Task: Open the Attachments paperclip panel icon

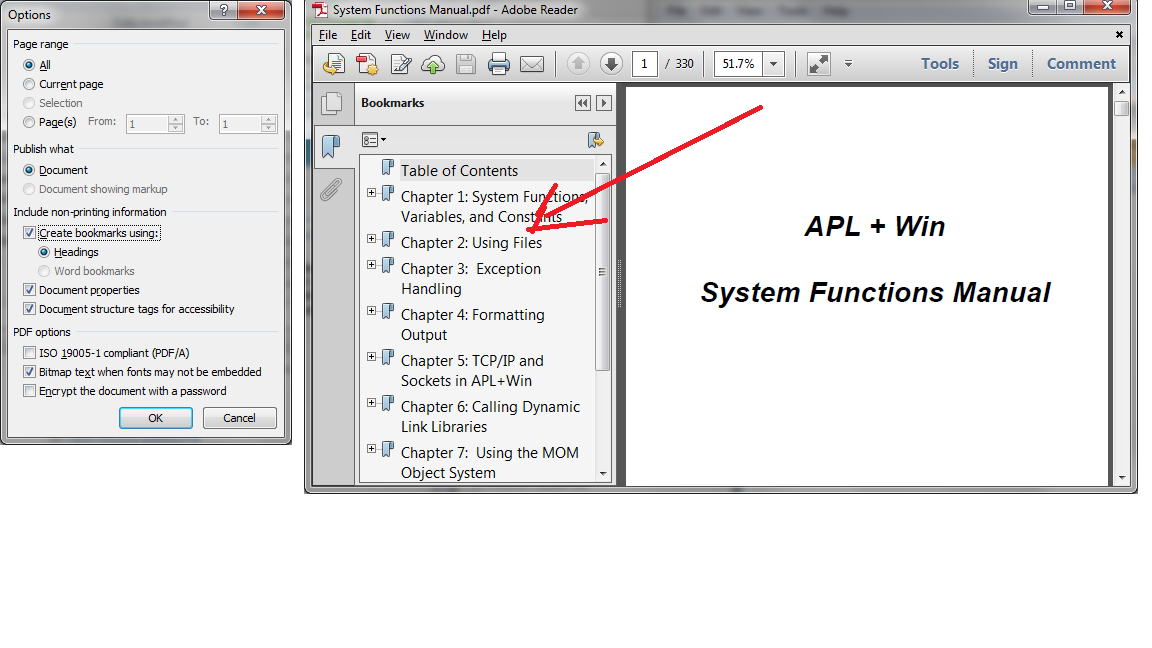Action: [331, 190]
